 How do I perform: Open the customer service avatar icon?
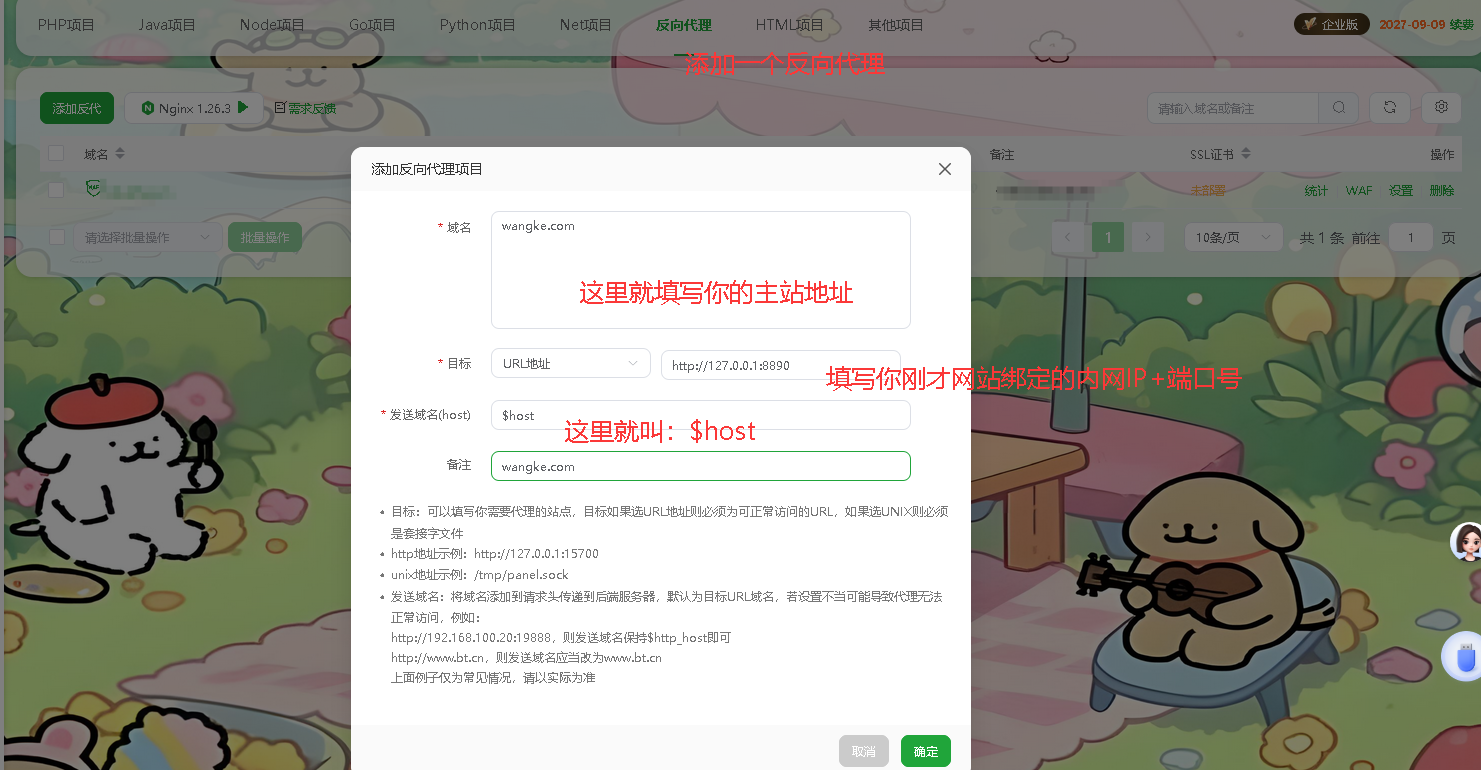point(1467,542)
